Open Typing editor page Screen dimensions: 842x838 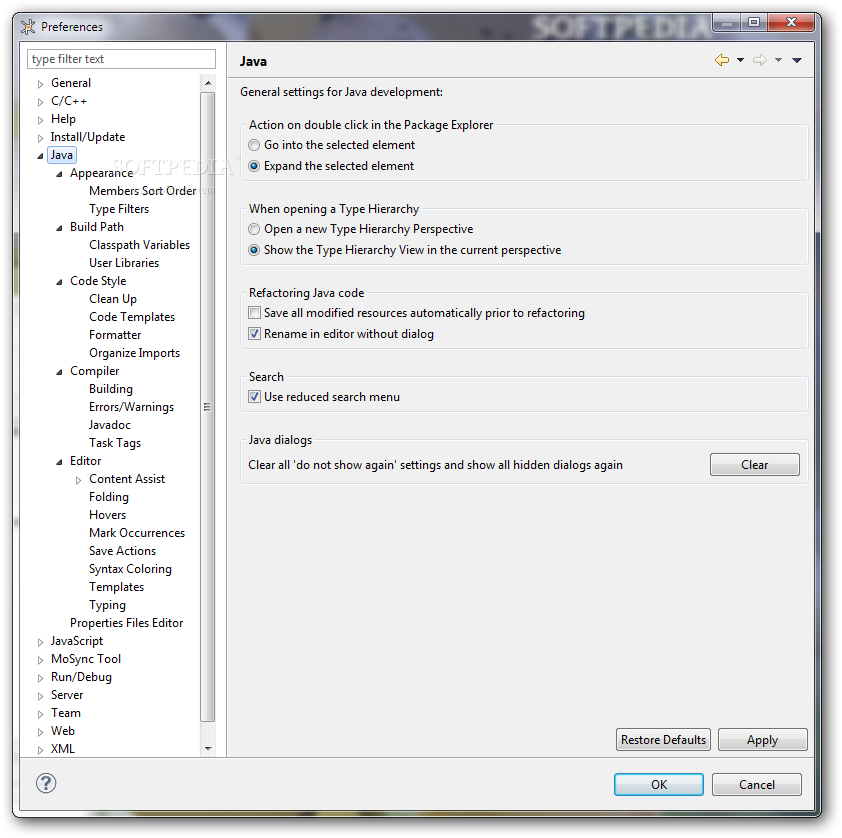[107, 604]
